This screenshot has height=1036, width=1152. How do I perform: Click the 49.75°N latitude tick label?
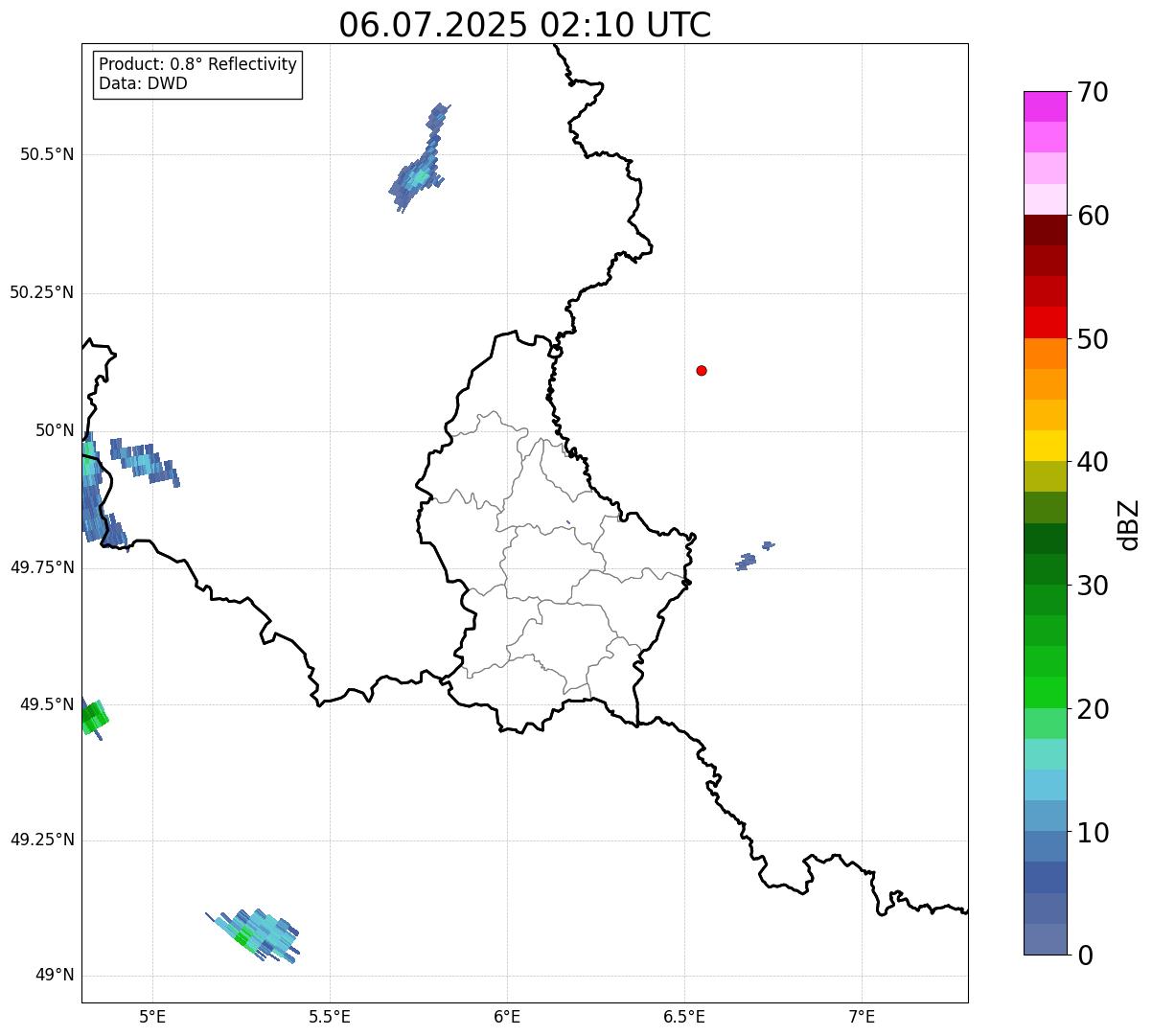click(x=42, y=567)
